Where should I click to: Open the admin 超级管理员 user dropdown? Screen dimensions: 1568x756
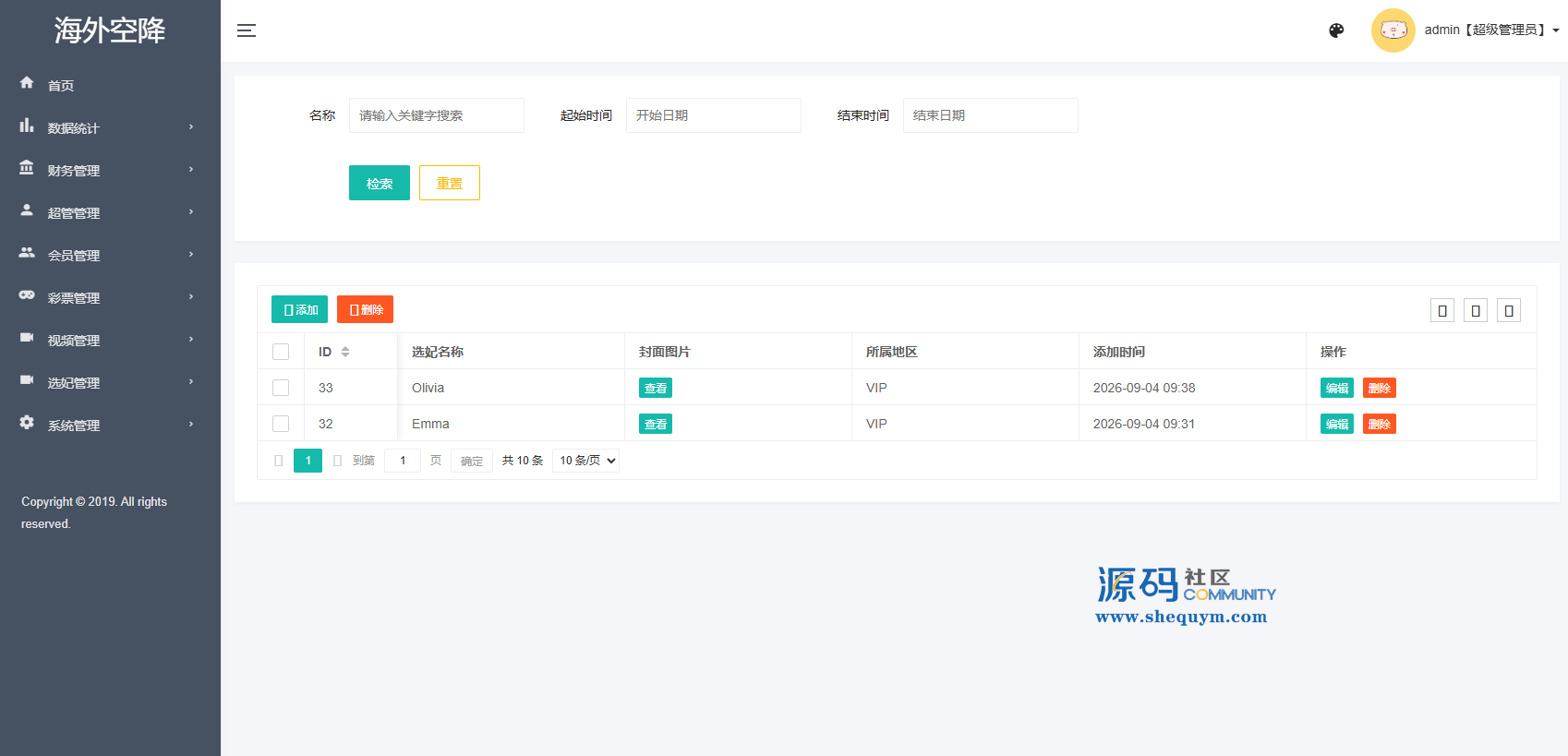[1491, 30]
